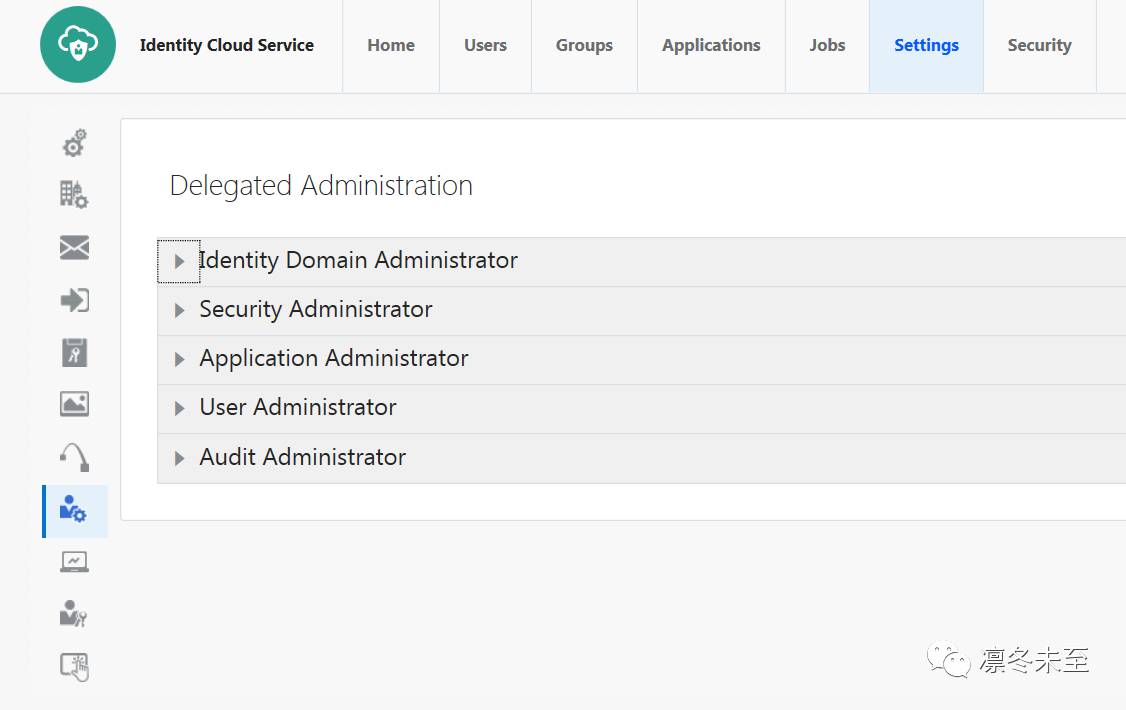Screen dimensions: 1126x710
Task: Open notifications envelope icon in sidebar
Action: point(74,248)
